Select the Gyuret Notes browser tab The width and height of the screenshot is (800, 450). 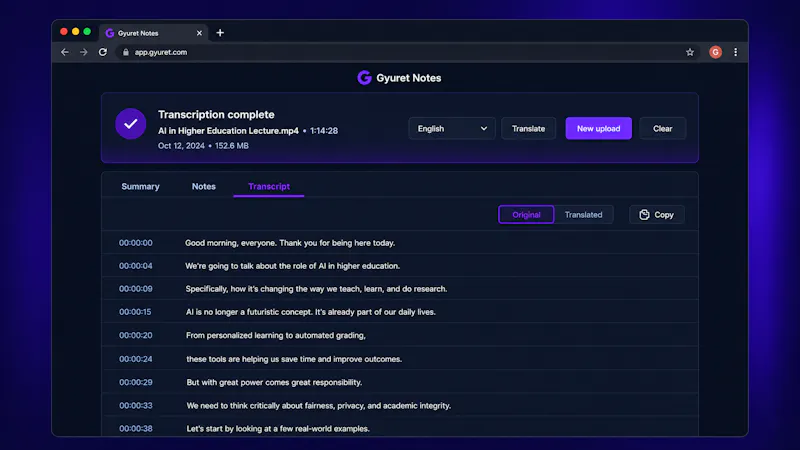[153, 33]
